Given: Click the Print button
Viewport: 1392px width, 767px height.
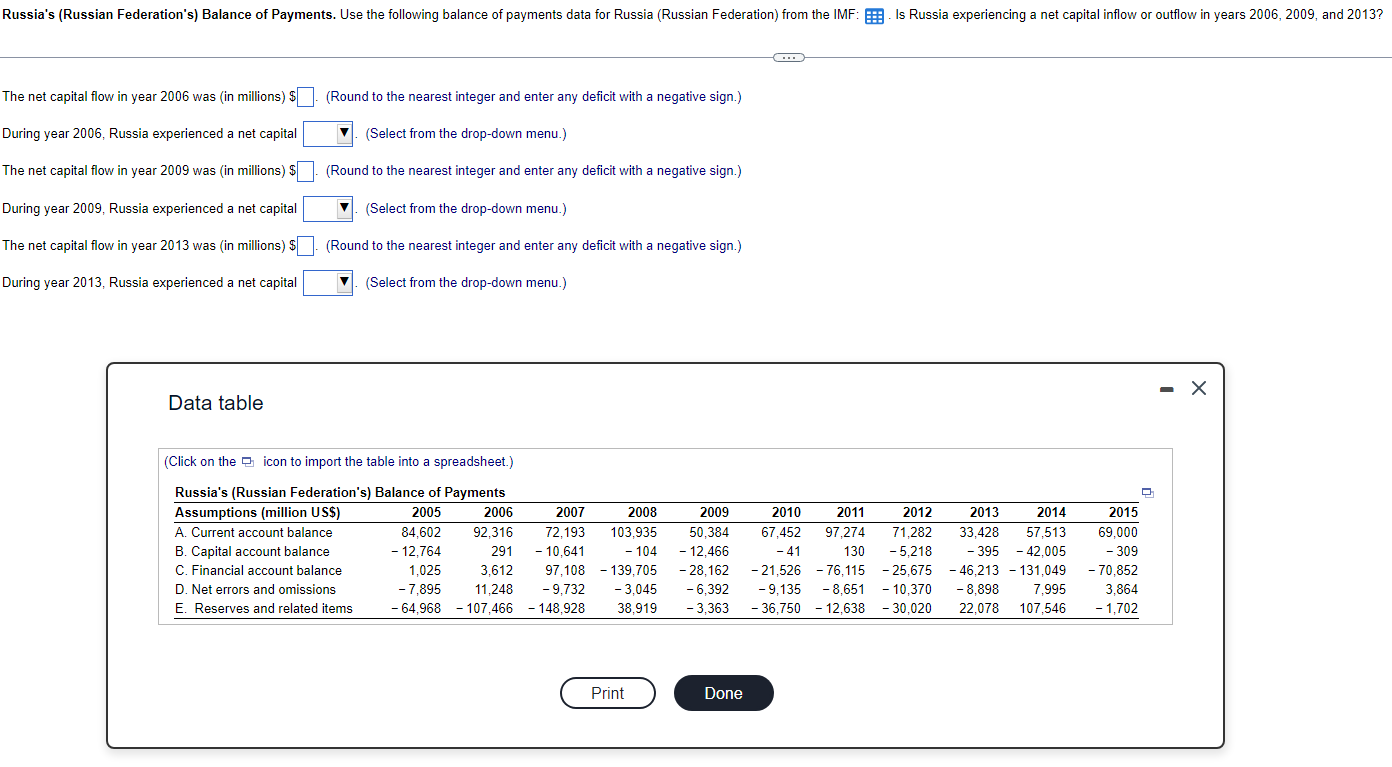Looking at the screenshot, I should click(x=608, y=693).
